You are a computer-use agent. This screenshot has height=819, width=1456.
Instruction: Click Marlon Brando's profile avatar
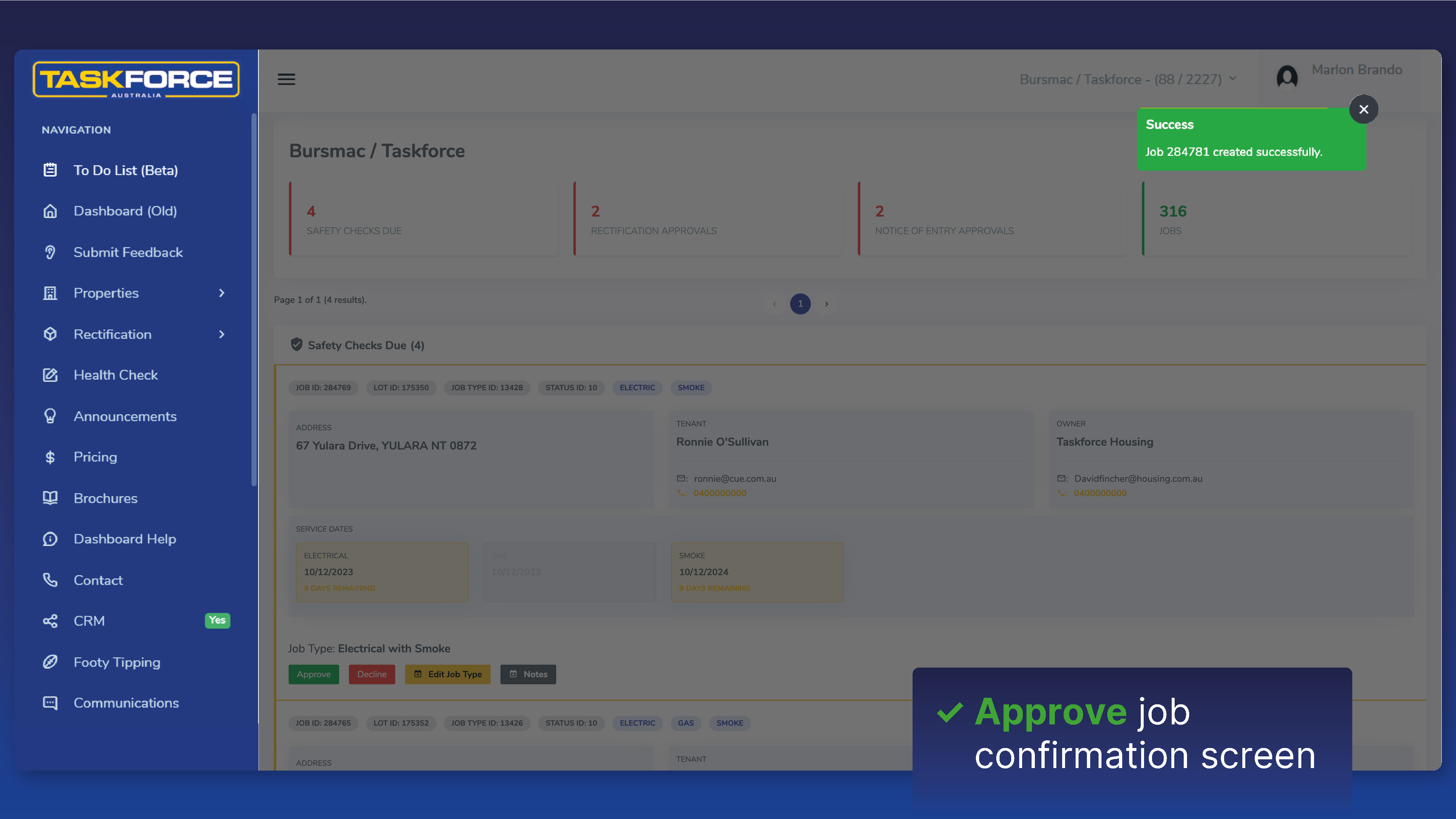1287,77
